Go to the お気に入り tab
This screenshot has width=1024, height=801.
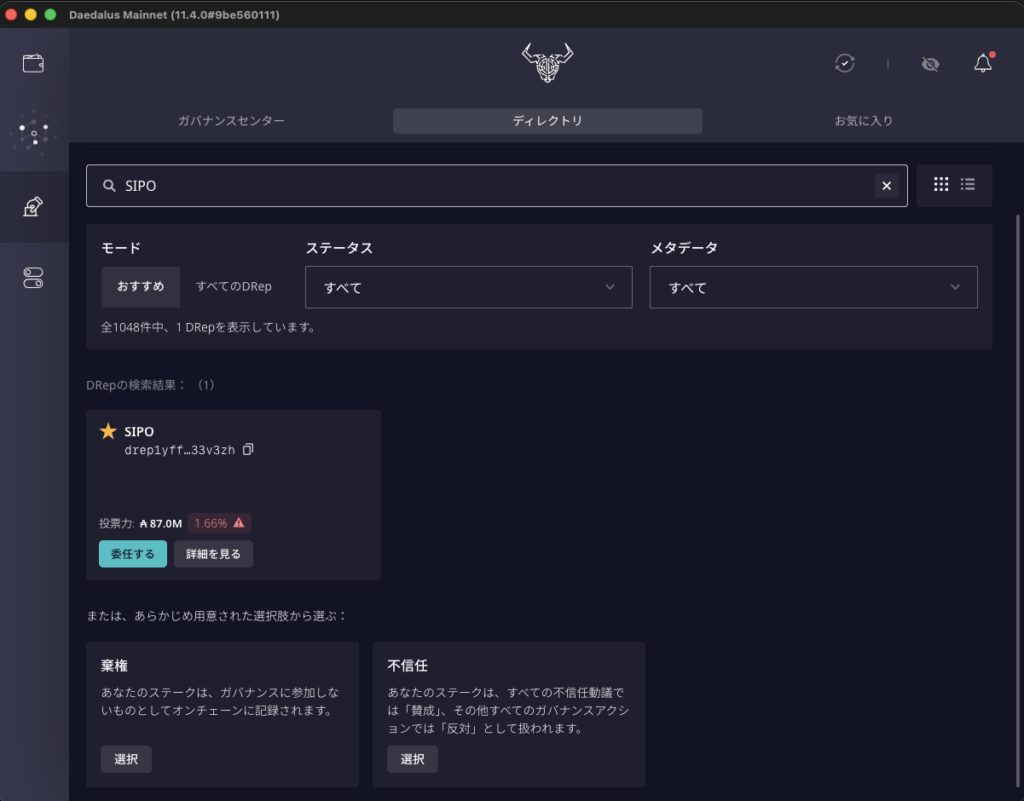click(863, 121)
